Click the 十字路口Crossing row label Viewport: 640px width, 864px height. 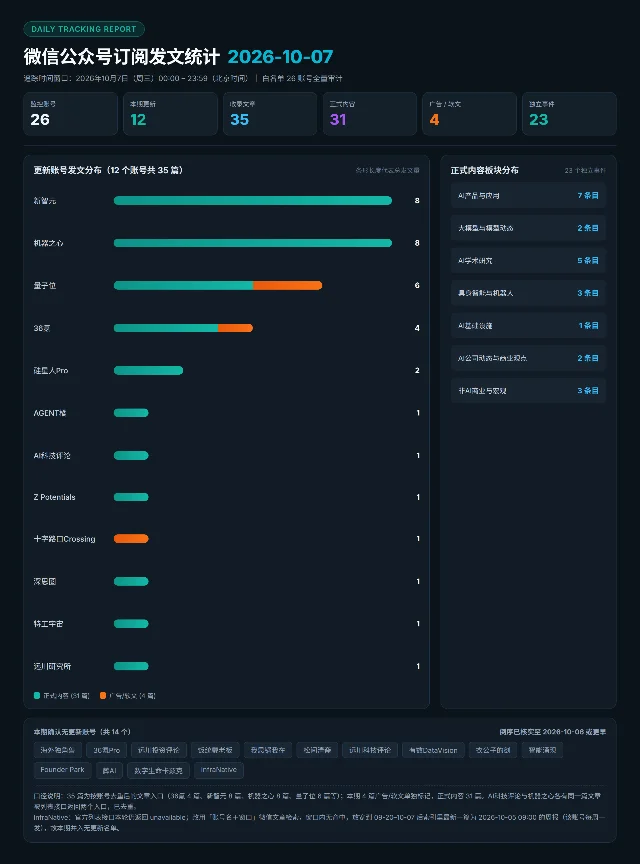(x=64, y=539)
